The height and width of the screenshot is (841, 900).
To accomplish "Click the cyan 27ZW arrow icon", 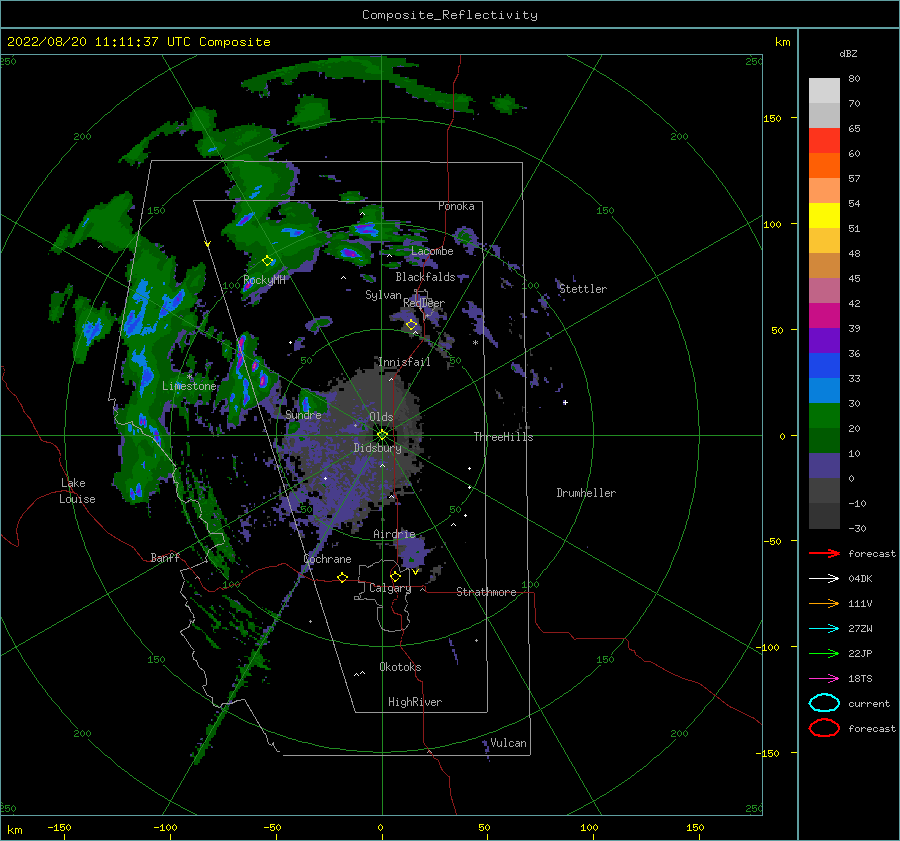I will tap(824, 629).
